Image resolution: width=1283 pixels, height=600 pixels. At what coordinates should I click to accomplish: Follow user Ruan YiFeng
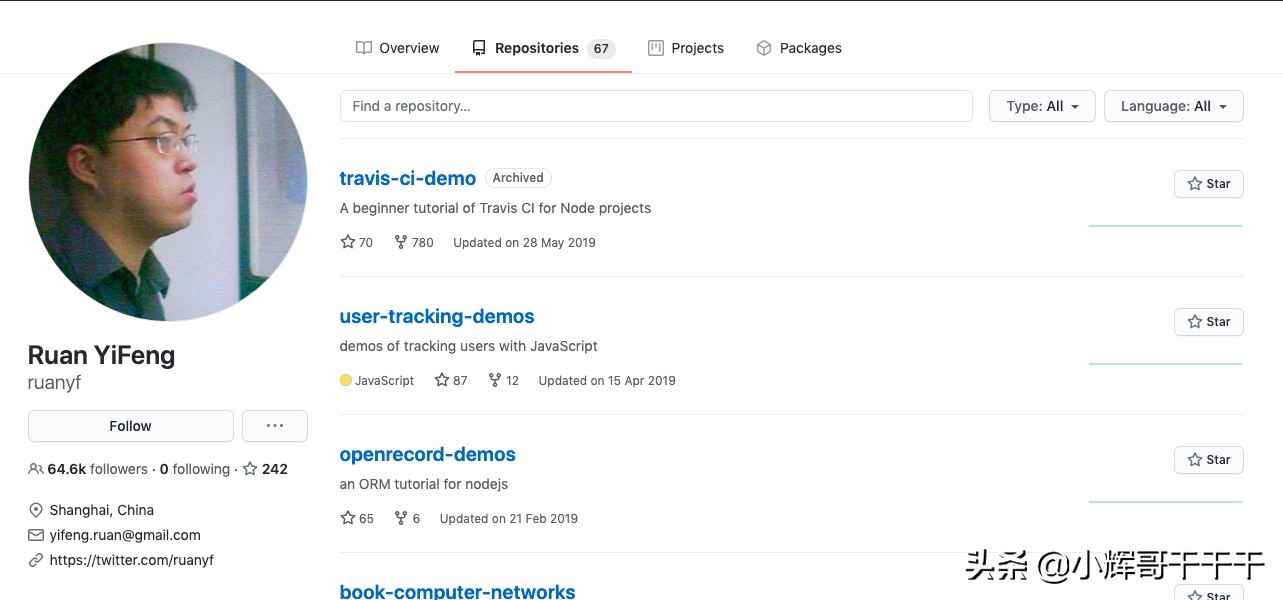[x=130, y=426]
